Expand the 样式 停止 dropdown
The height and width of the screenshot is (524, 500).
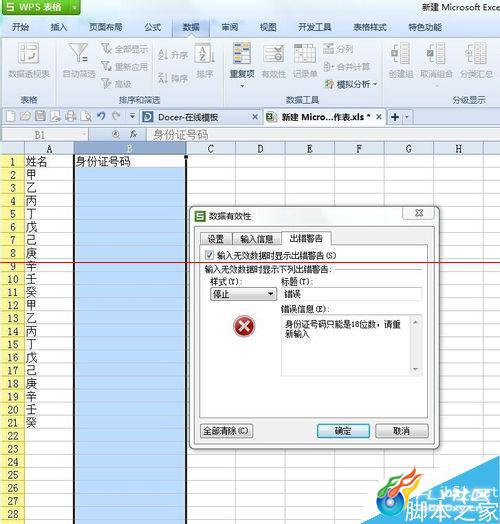click(271, 294)
